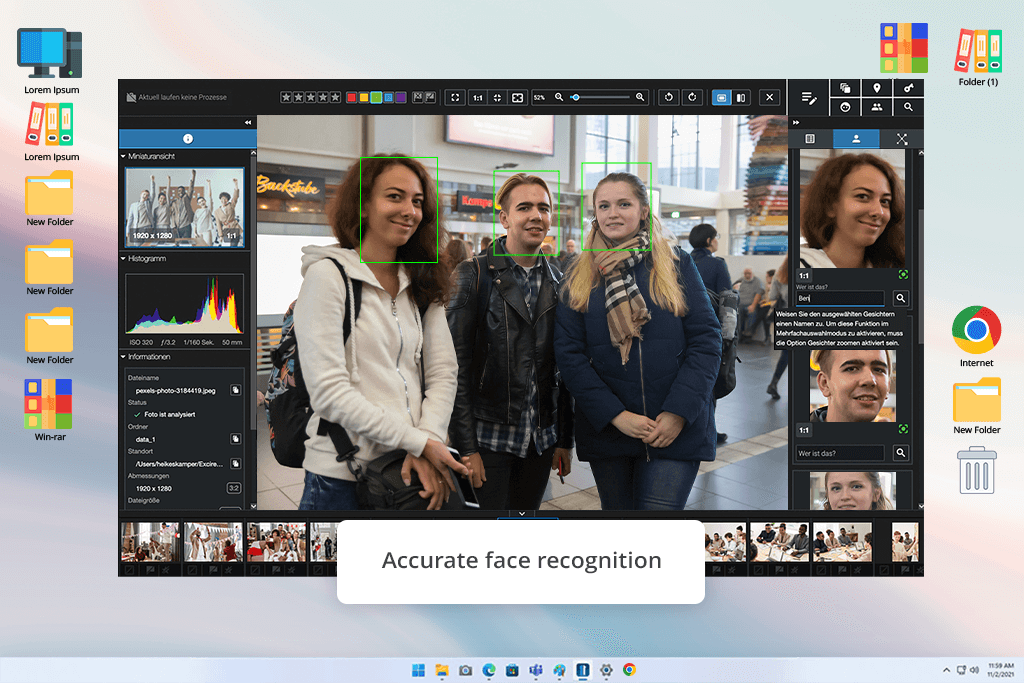This screenshot has height=683, width=1024.
Task: Click the magnifier icon in top-right grid
Action: 908,107
